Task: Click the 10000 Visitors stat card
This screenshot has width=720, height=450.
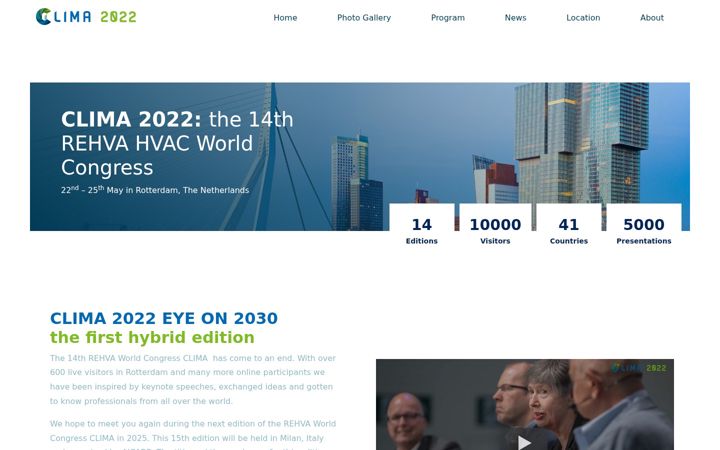Action: coord(495,230)
